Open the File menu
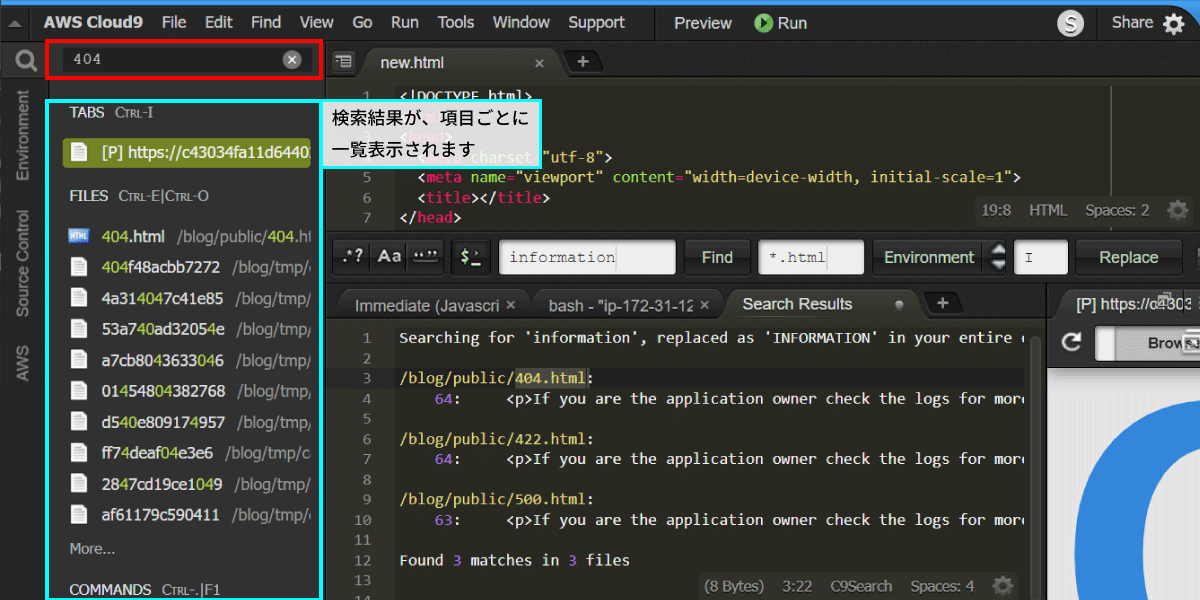 pyautogui.click(x=174, y=22)
